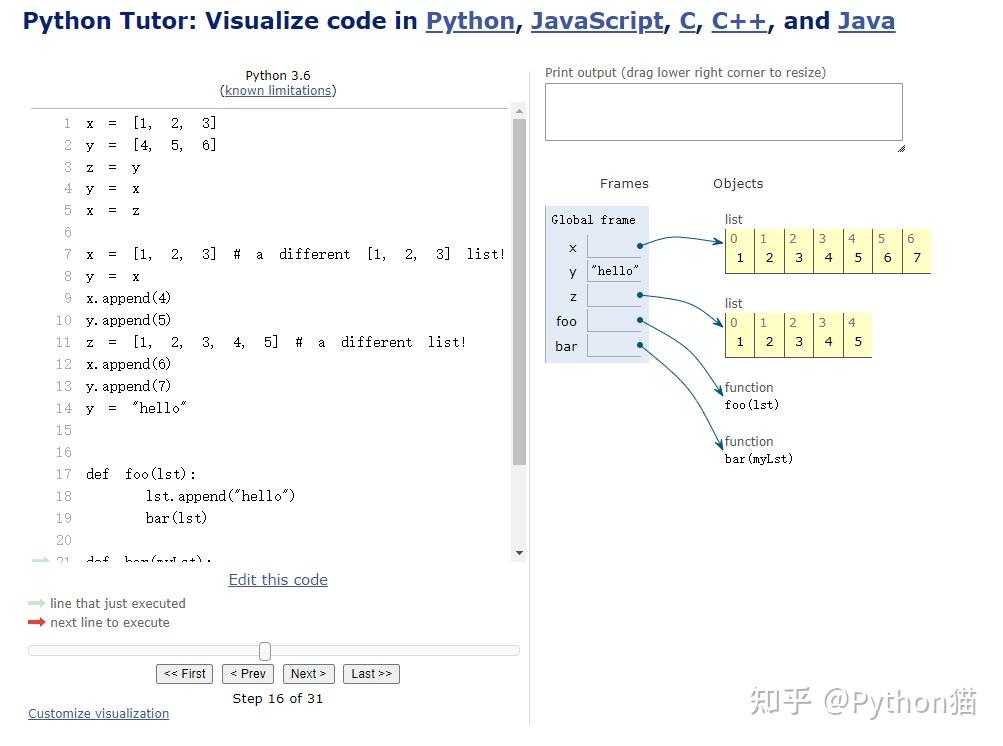Click the << First step button
Screen dimensions: 1003x746
tap(184, 674)
